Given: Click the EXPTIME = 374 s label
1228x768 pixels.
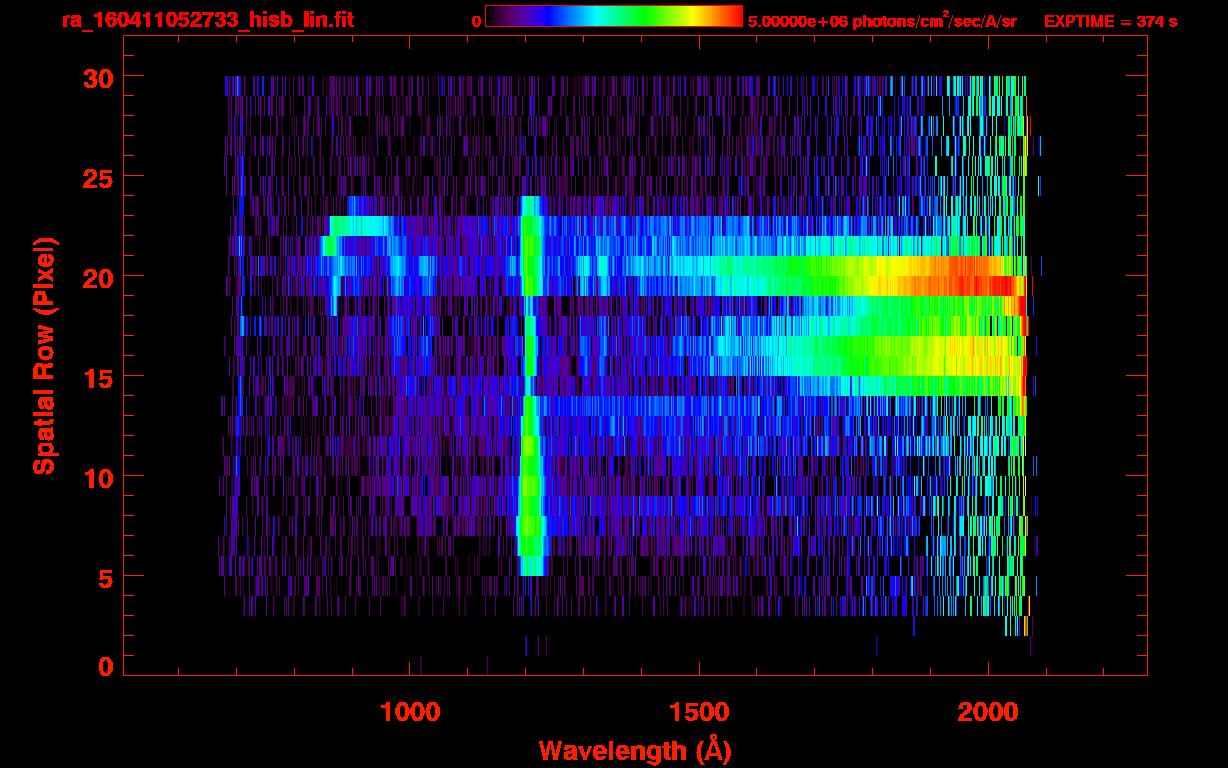Looking at the screenshot, I should [x=1110, y=21].
